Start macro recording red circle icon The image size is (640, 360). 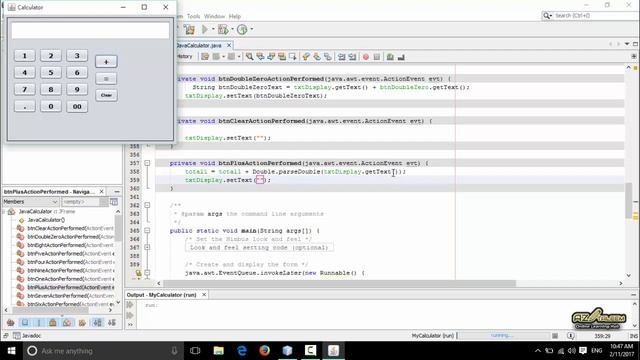coord(366,57)
